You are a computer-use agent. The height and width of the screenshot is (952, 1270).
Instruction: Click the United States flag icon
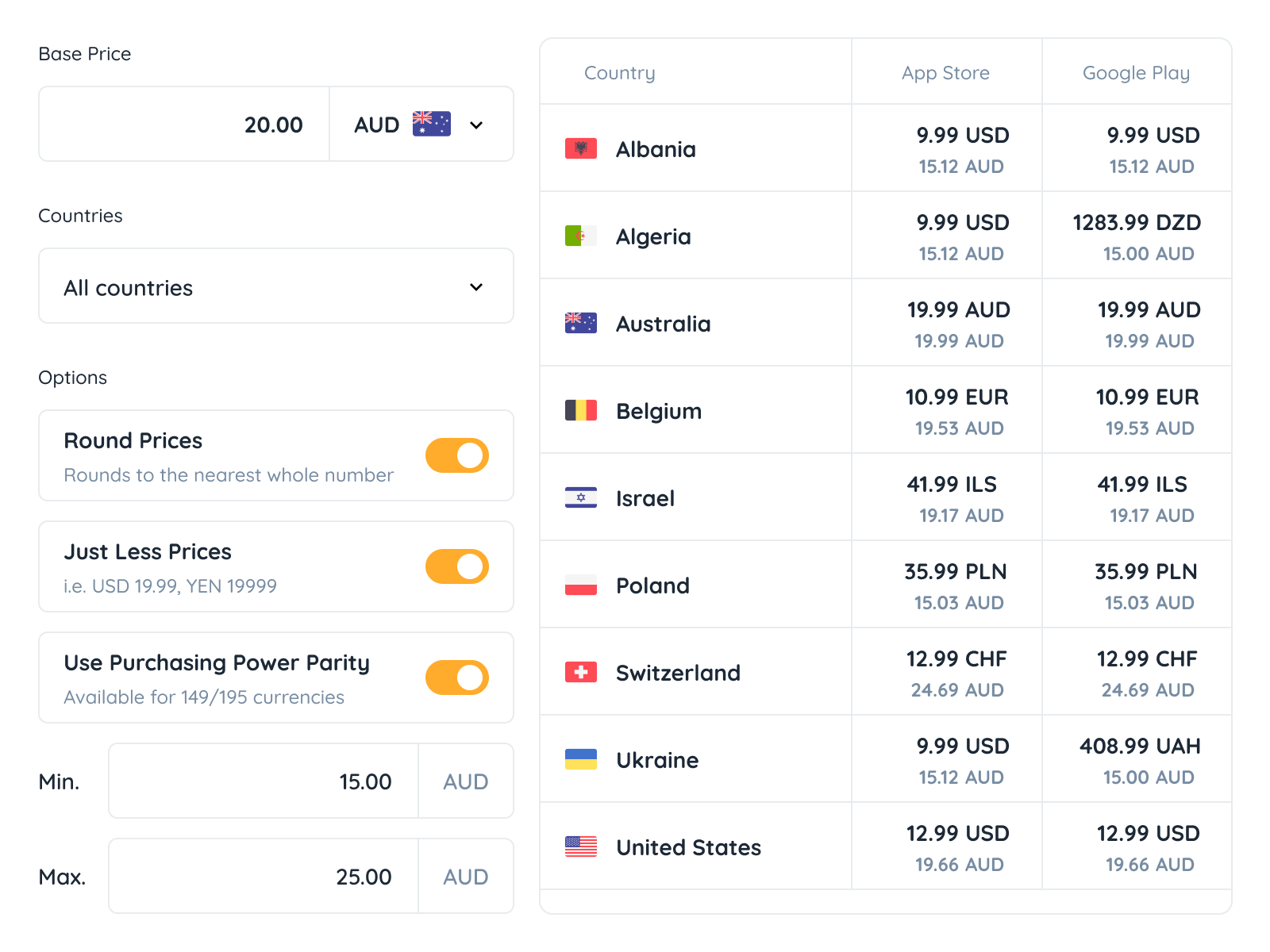pyautogui.click(x=580, y=846)
